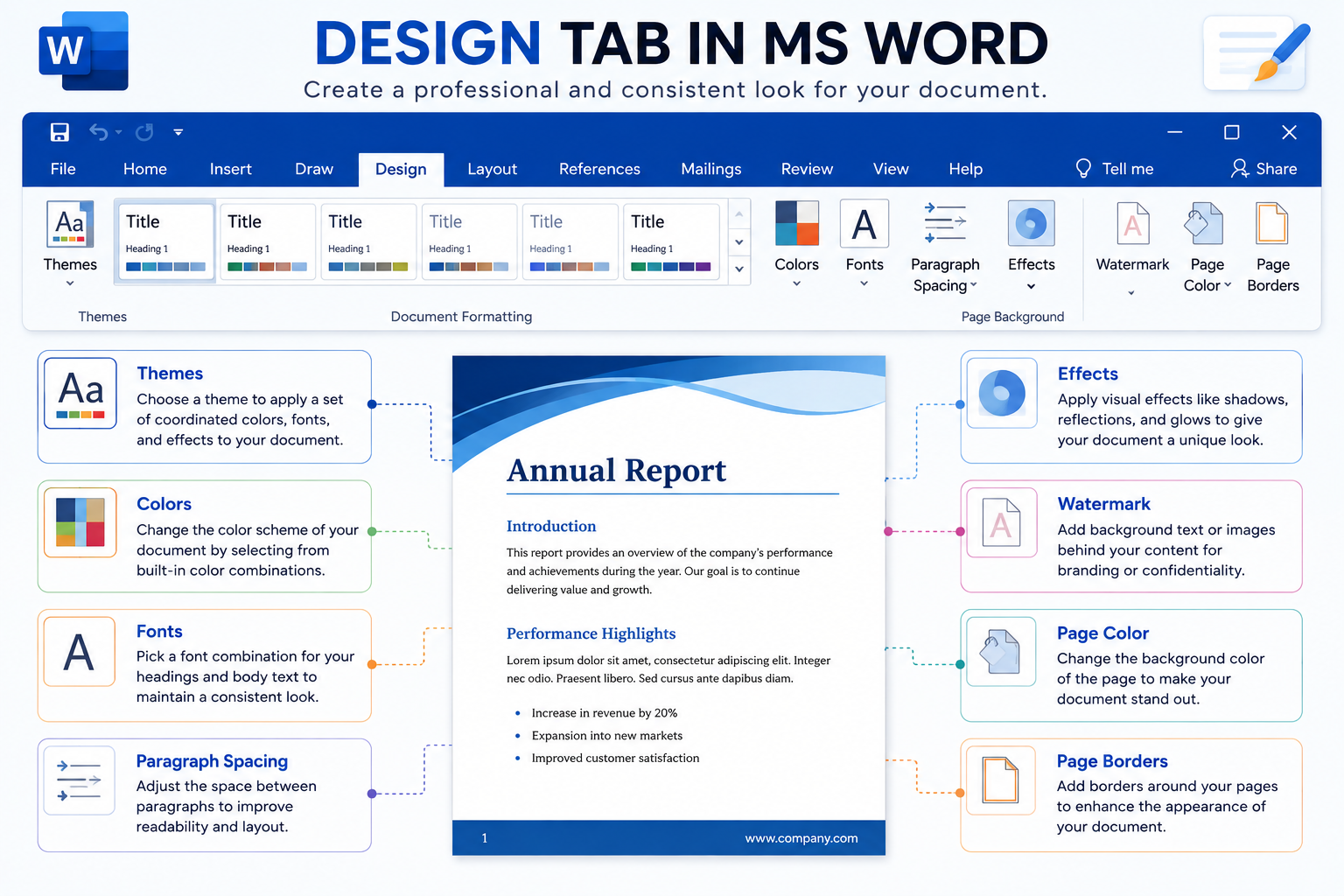The width and height of the screenshot is (1344, 896).
Task: Click the Introduction heading in document
Action: [x=551, y=526]
